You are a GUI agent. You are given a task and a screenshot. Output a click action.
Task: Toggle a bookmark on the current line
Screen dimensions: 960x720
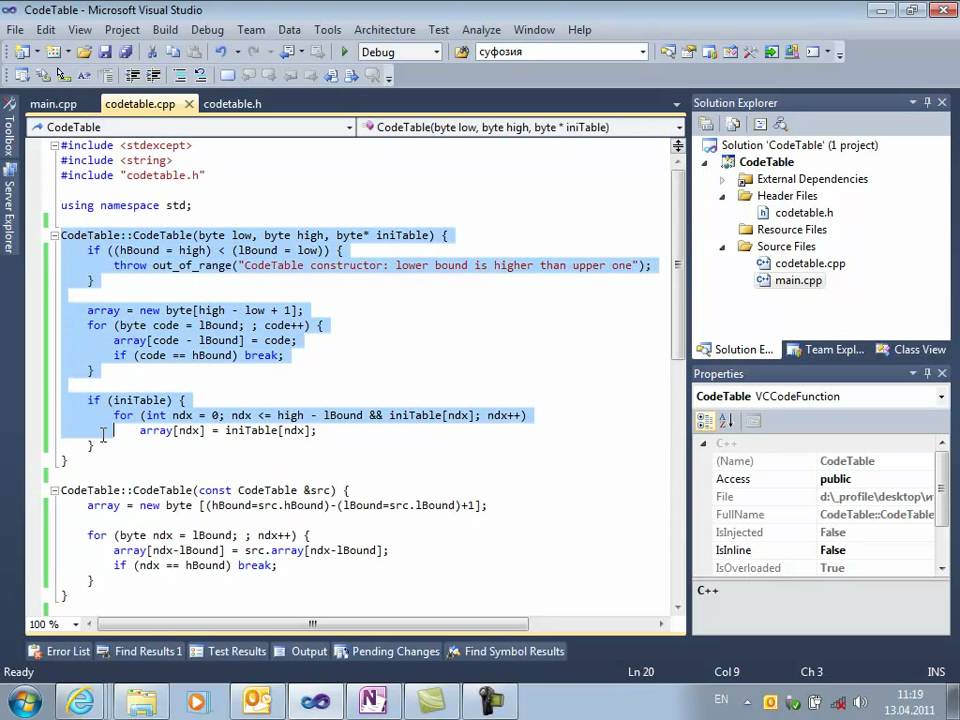point(227,75)
